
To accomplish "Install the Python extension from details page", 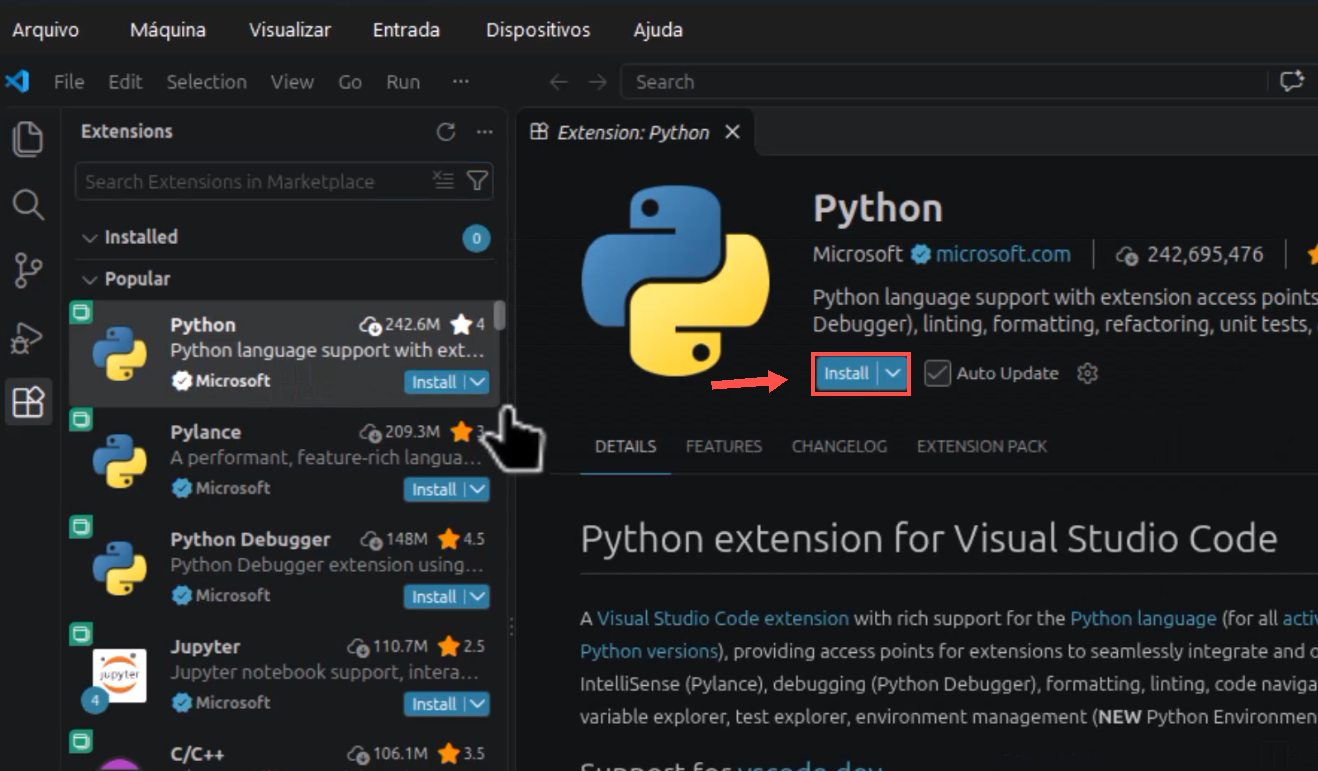I will click(847, 373).
